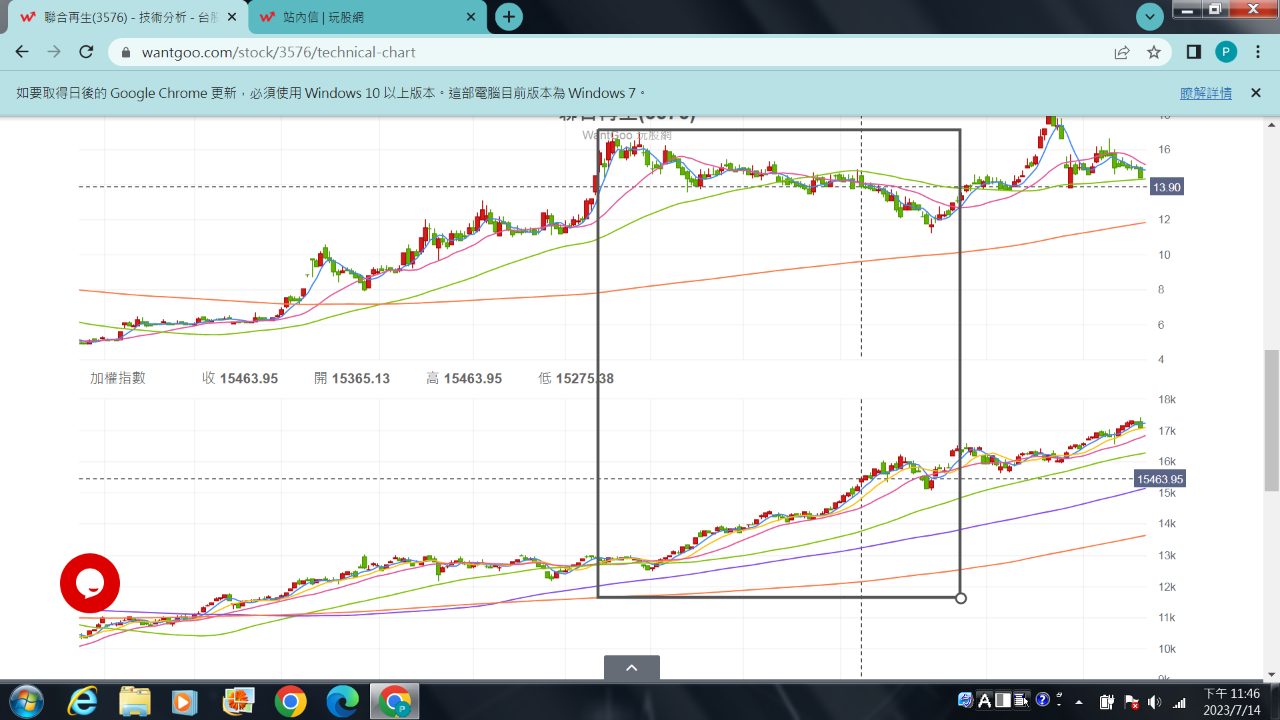Screen dimensions: 1280x720
Task: Open a new tab with plus button
Action: [x=509, y=17]
